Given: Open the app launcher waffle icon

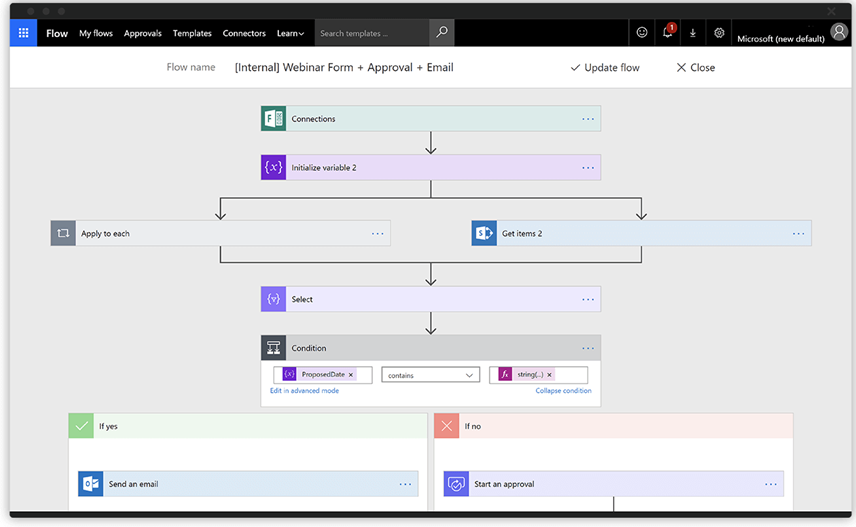Looking at the screenshot, I should click(x=23, y=33).
